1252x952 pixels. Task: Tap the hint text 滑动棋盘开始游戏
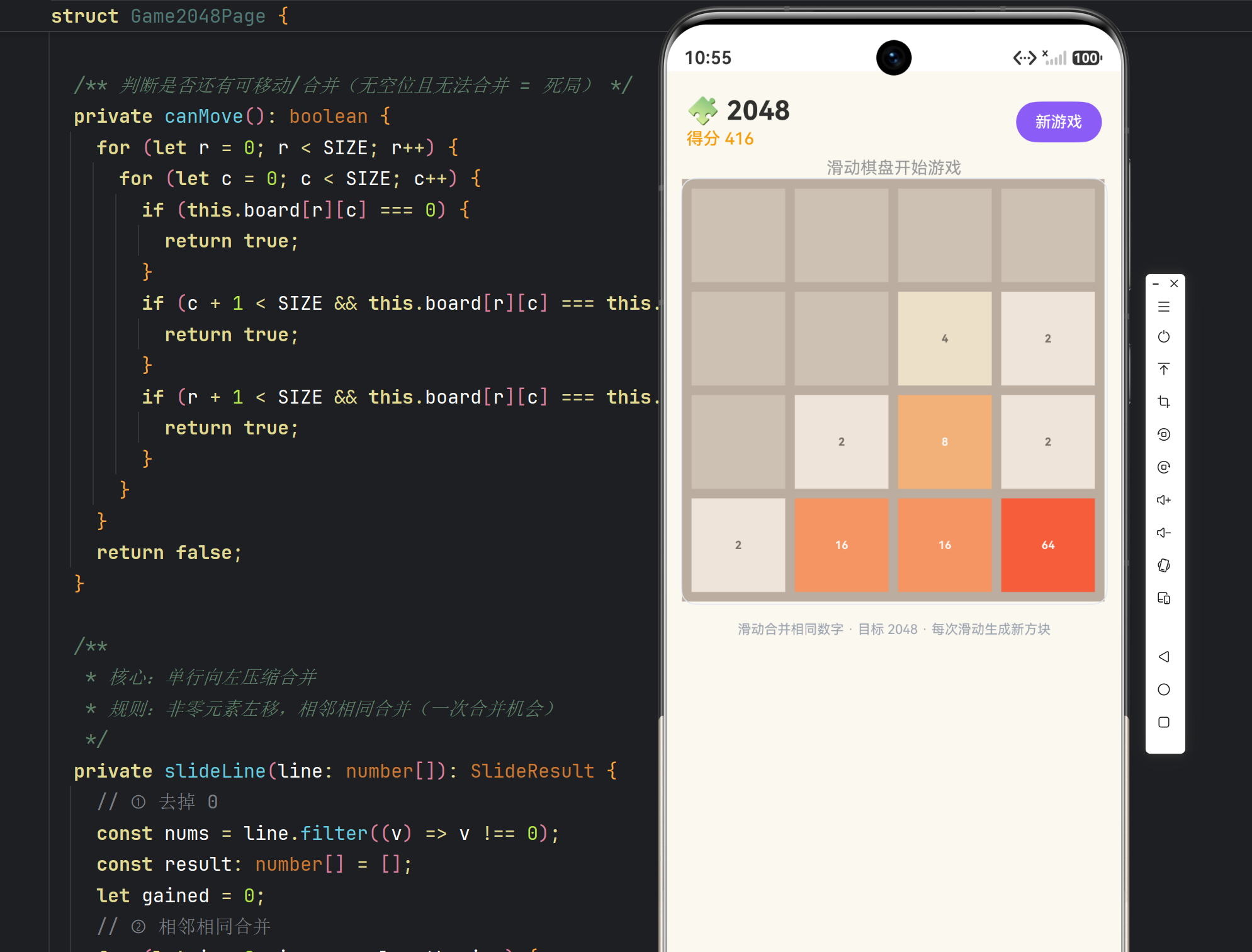(893, 167)
